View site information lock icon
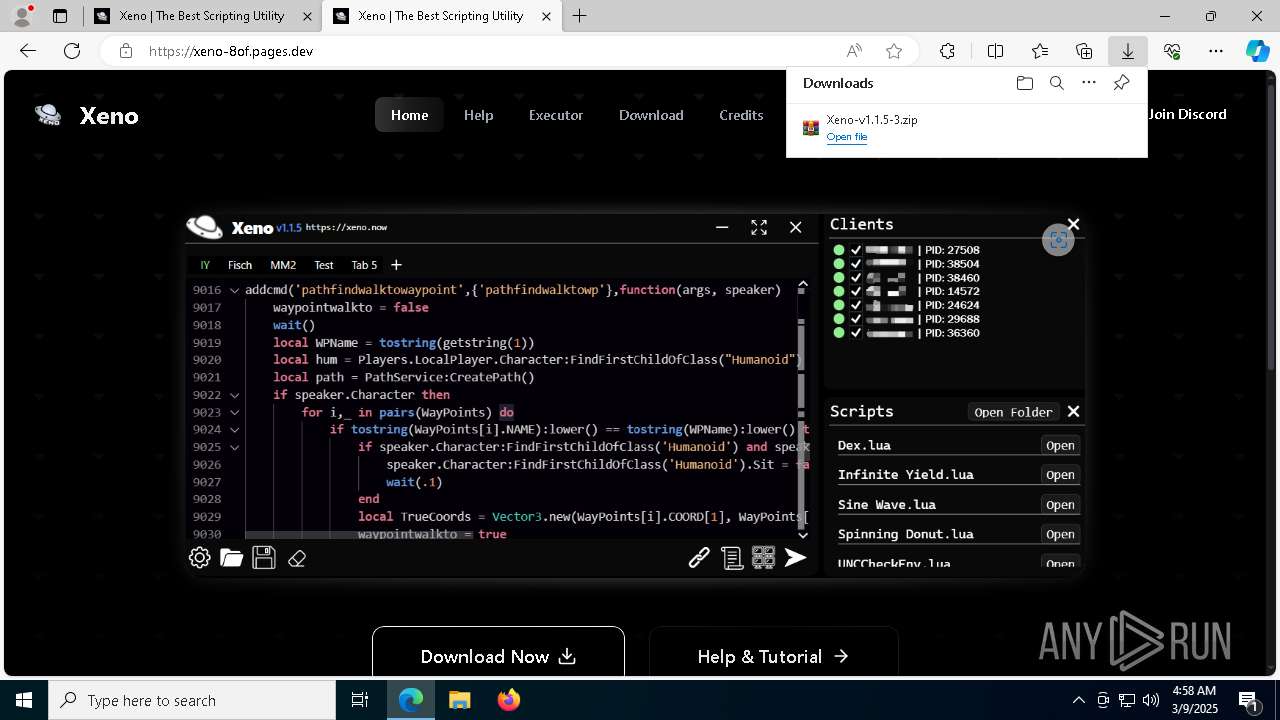The width and height of the screenshot is (1280, 720). point(125,51)
